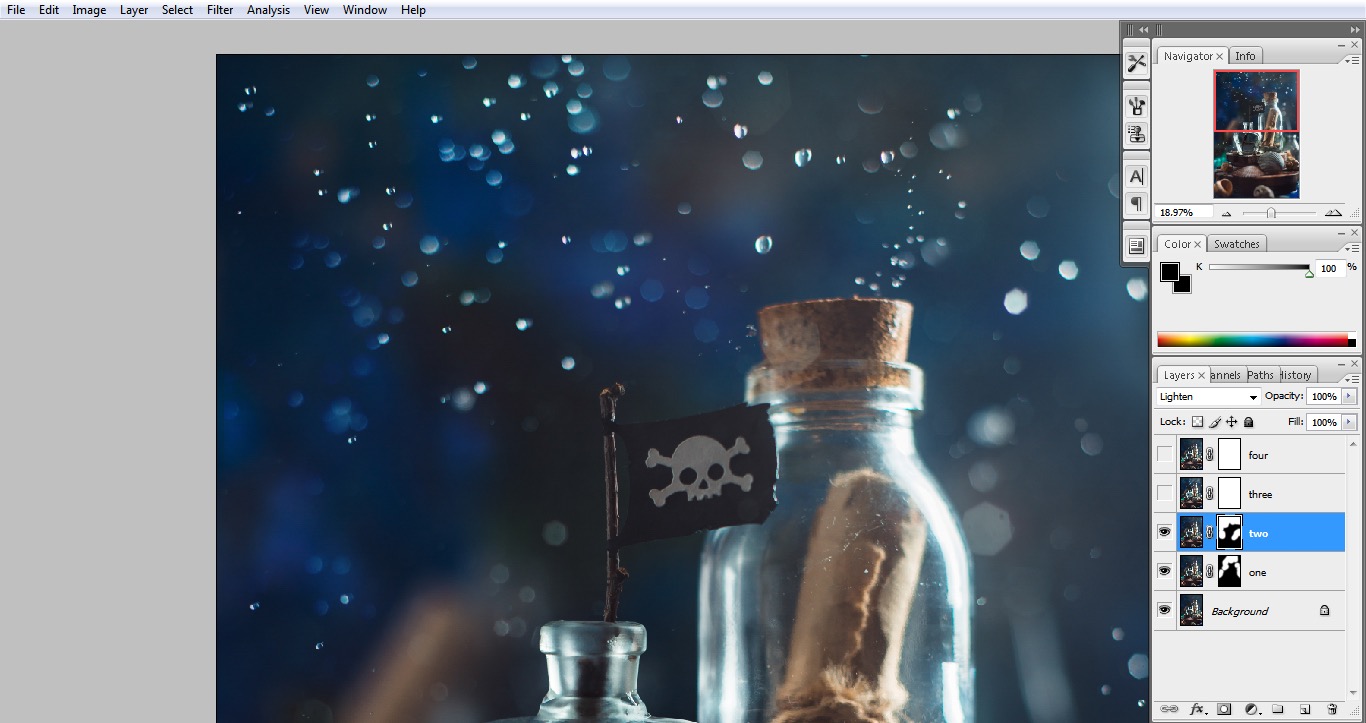The height and width of the screenshot is (723, 1366).
Task: Create a new layer group icon
Action: pyautogui.click(x=1278, y=709)
